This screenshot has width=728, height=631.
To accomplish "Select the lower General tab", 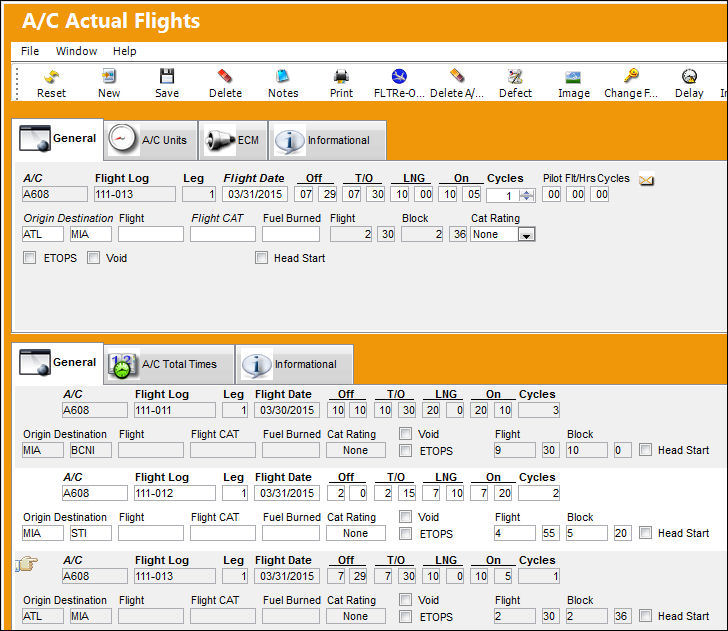I will coord(57,363).
